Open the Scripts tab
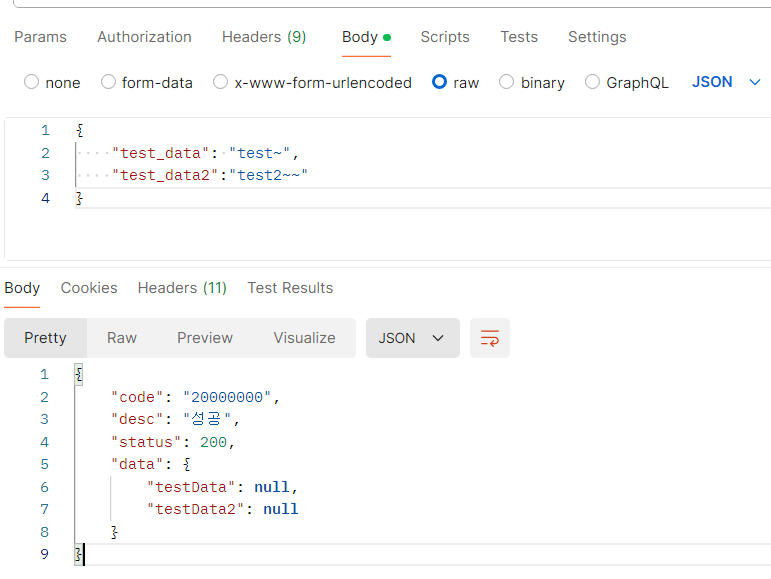Image resolution: width=771 pixels, height=579 pixels. [445, 37]
